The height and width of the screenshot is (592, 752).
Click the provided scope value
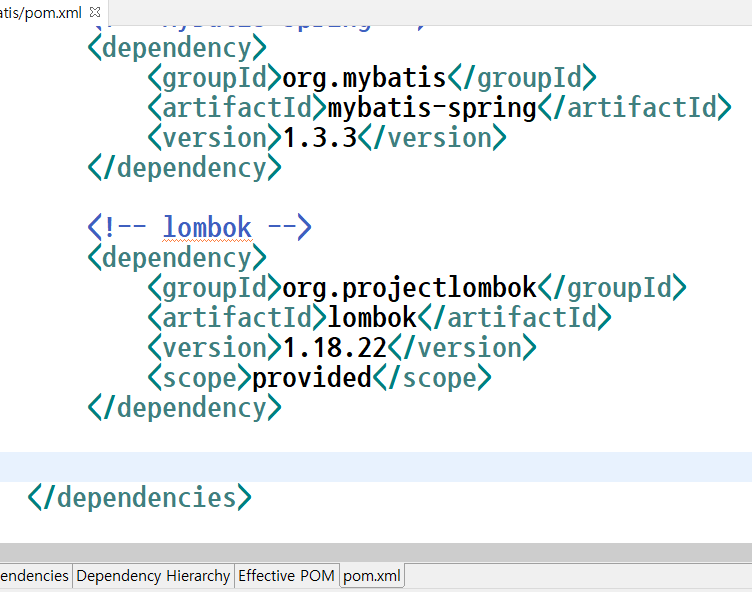pos(312,378)
